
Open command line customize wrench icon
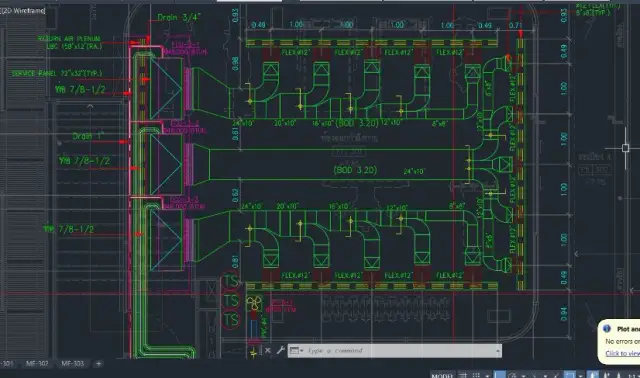[280, 350]
